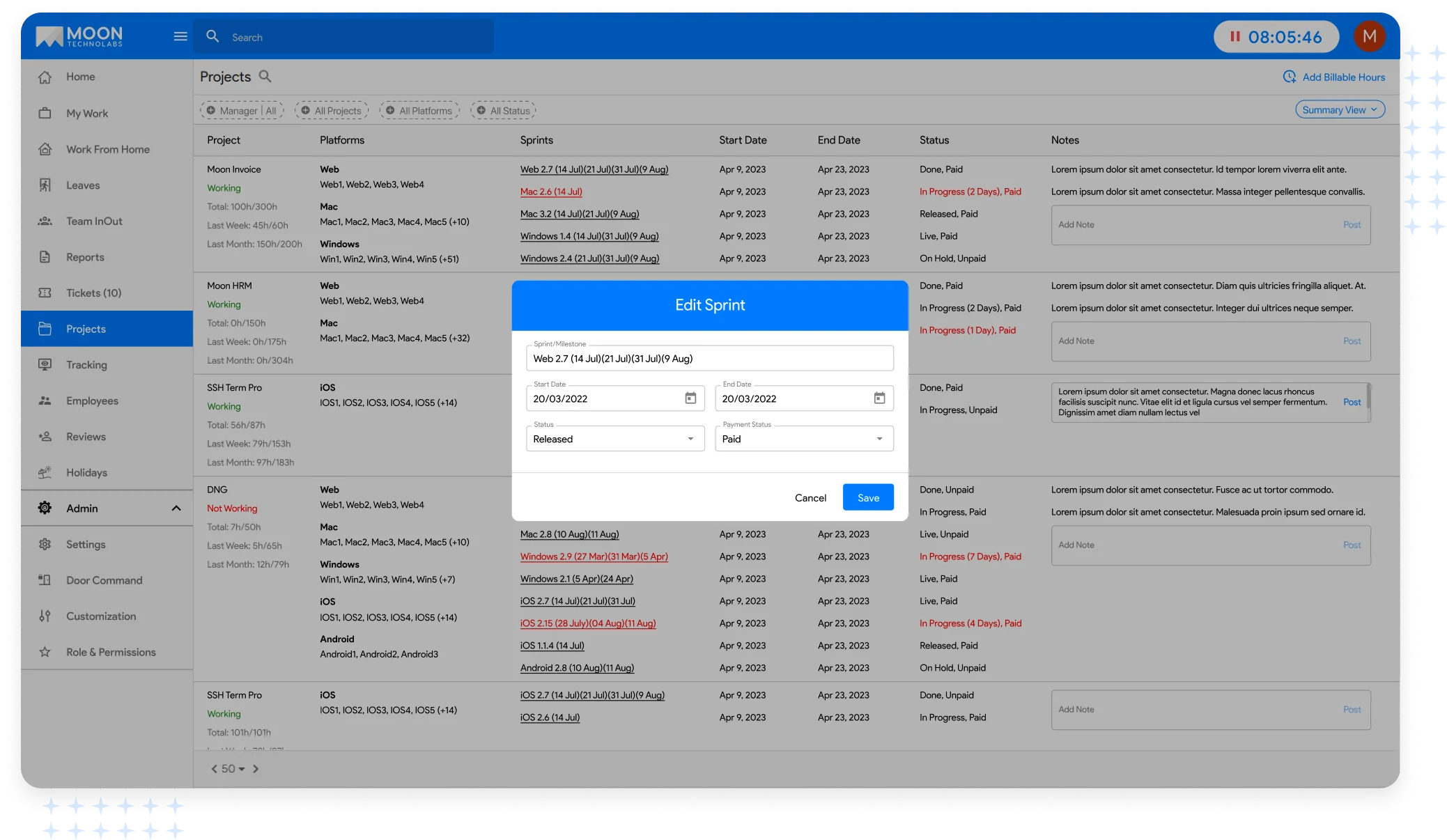Open the Android 2.8 sprint link
The image size is (1447, 840).
[577, 668]
